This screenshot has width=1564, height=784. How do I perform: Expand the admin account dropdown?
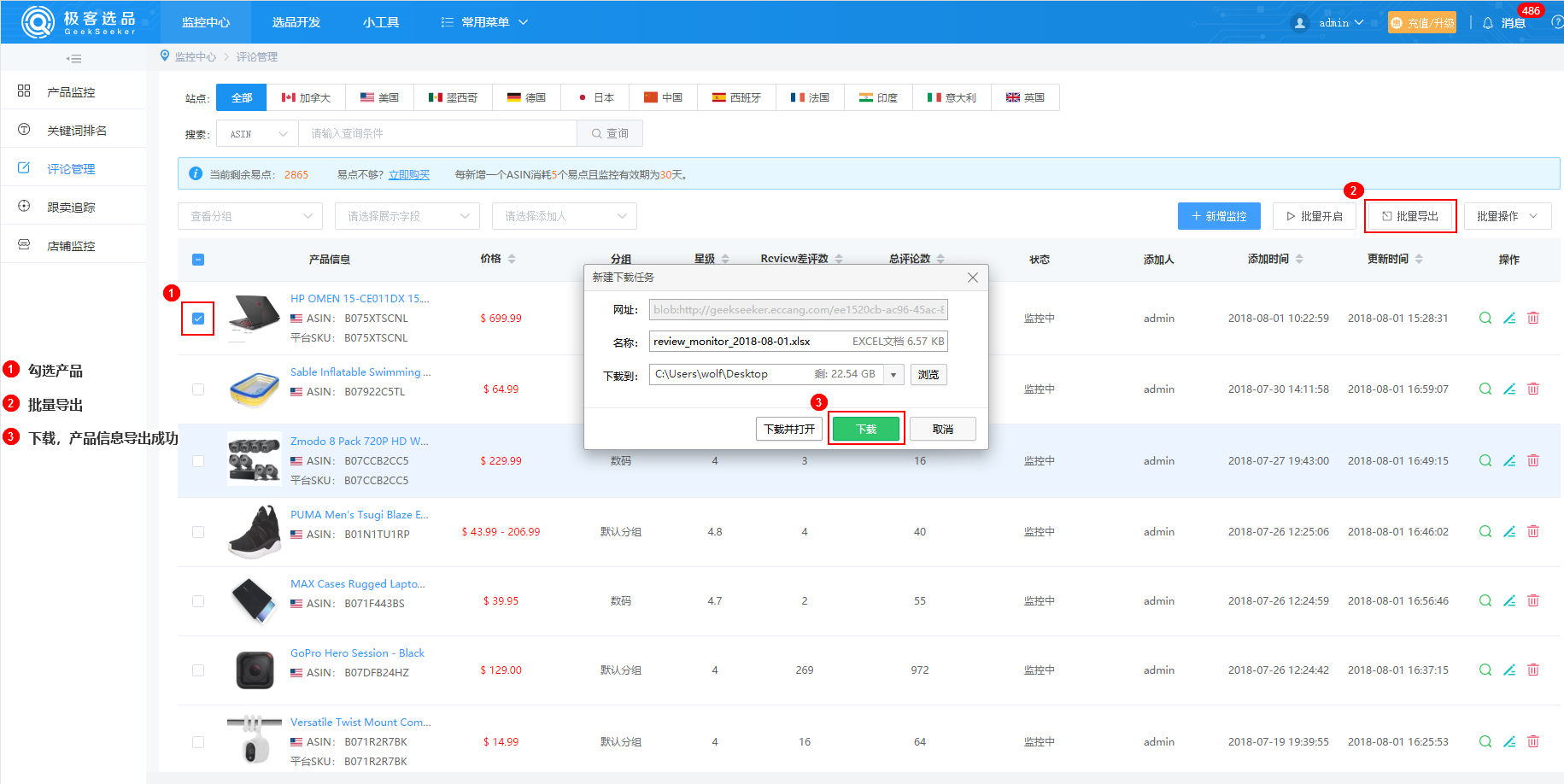coord(1340,23)
